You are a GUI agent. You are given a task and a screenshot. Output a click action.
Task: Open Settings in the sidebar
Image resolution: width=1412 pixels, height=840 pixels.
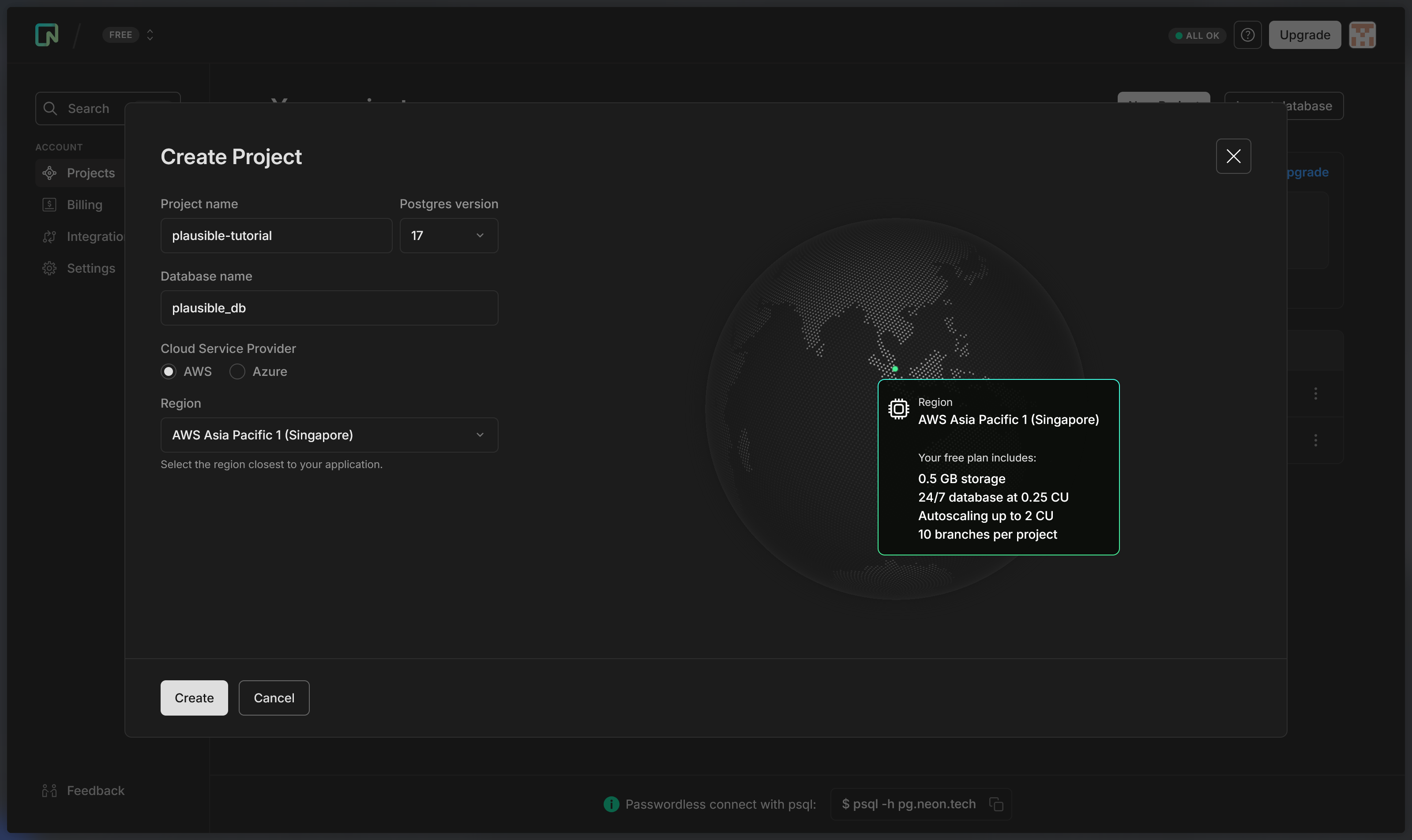[x=80, y=268]
